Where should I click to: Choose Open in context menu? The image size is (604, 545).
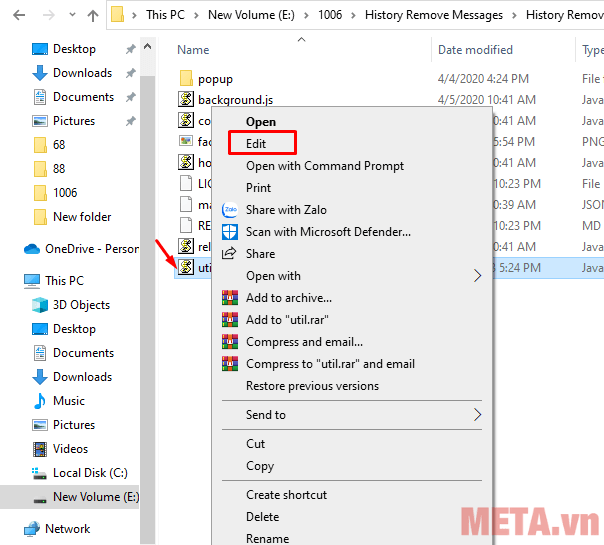[x=261, y=122]
